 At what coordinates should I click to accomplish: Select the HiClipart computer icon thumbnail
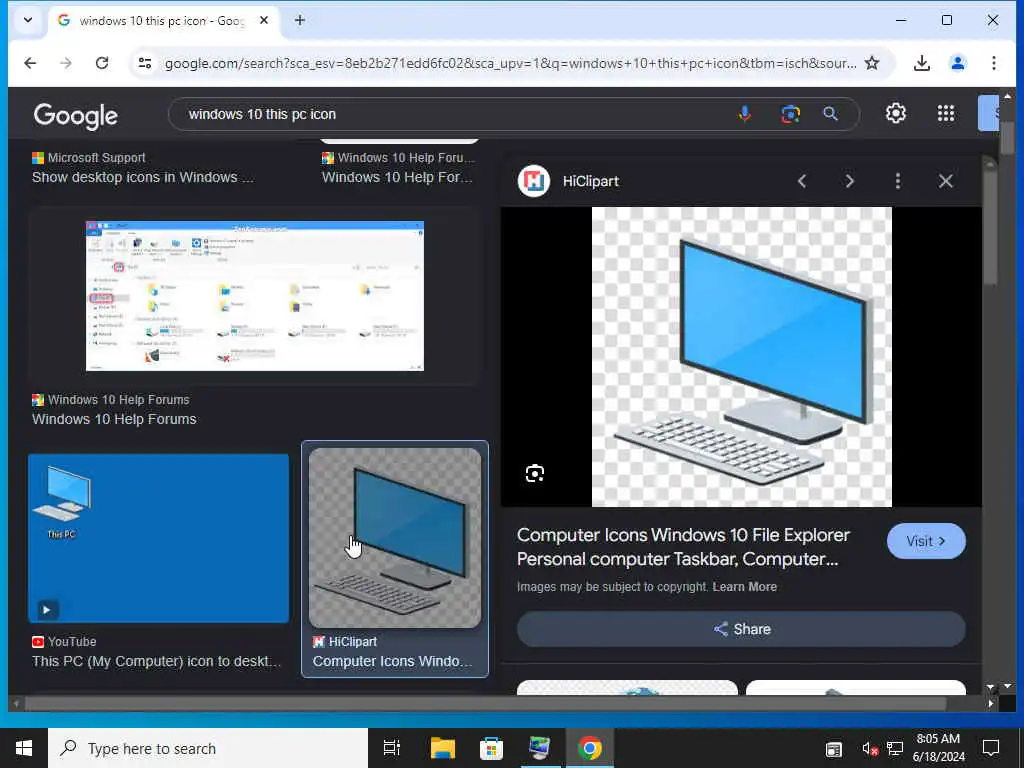394,537
